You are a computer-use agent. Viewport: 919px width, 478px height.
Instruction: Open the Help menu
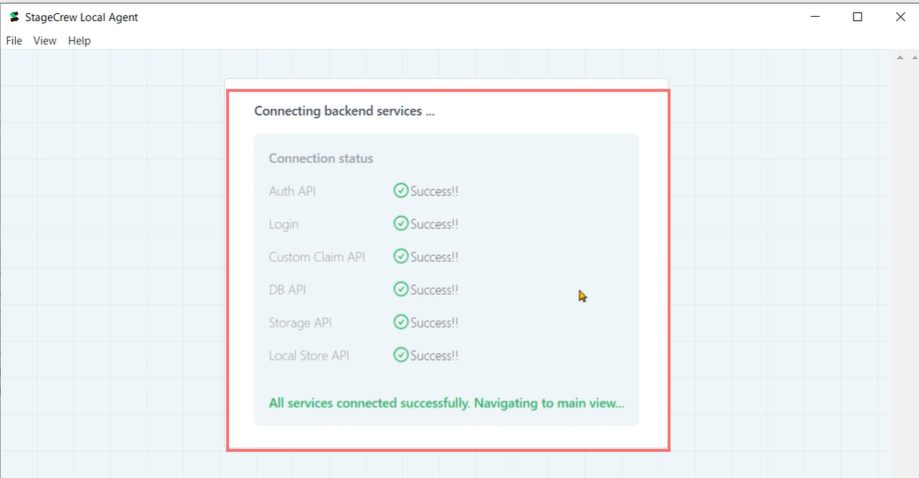coord(79,41)
